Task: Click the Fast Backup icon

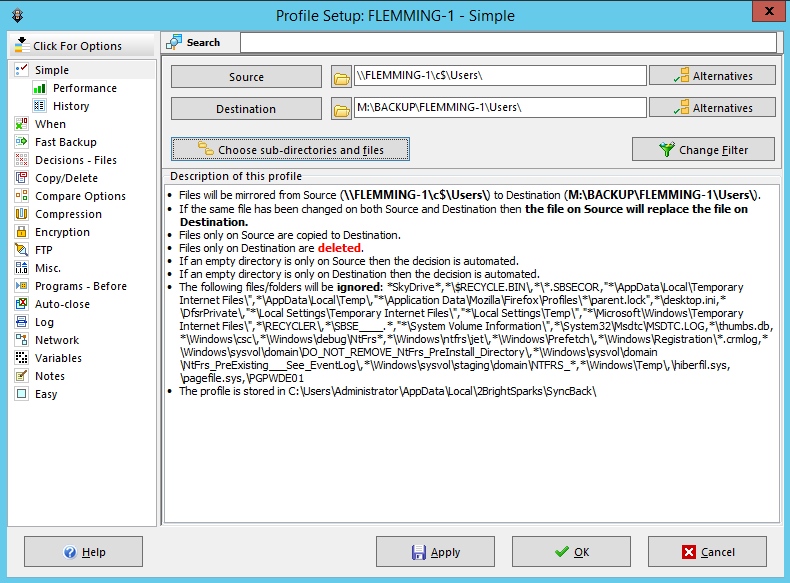Action: point(22,142)
